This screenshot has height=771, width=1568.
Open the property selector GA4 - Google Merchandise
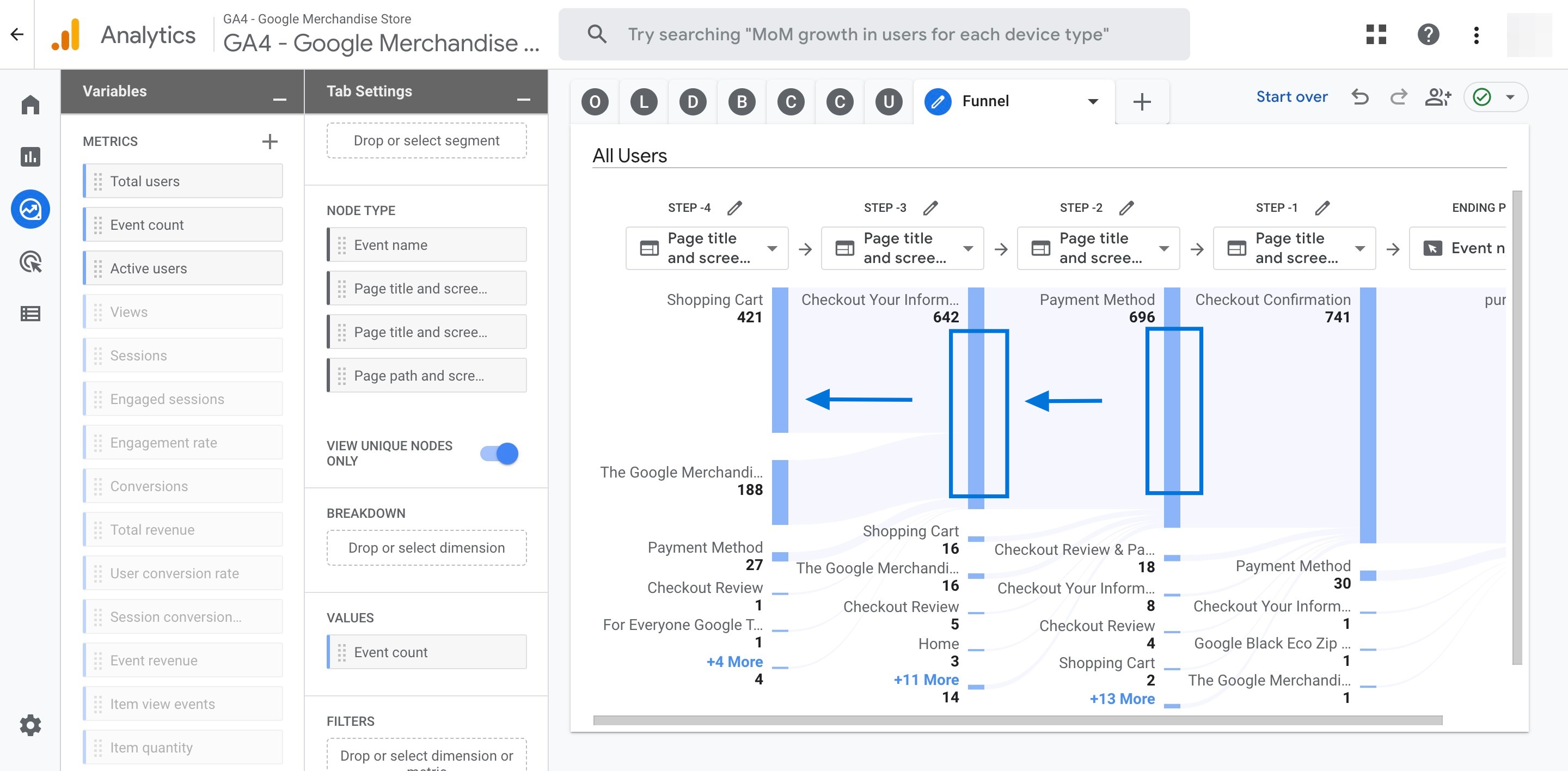click(x=381, y=35)
